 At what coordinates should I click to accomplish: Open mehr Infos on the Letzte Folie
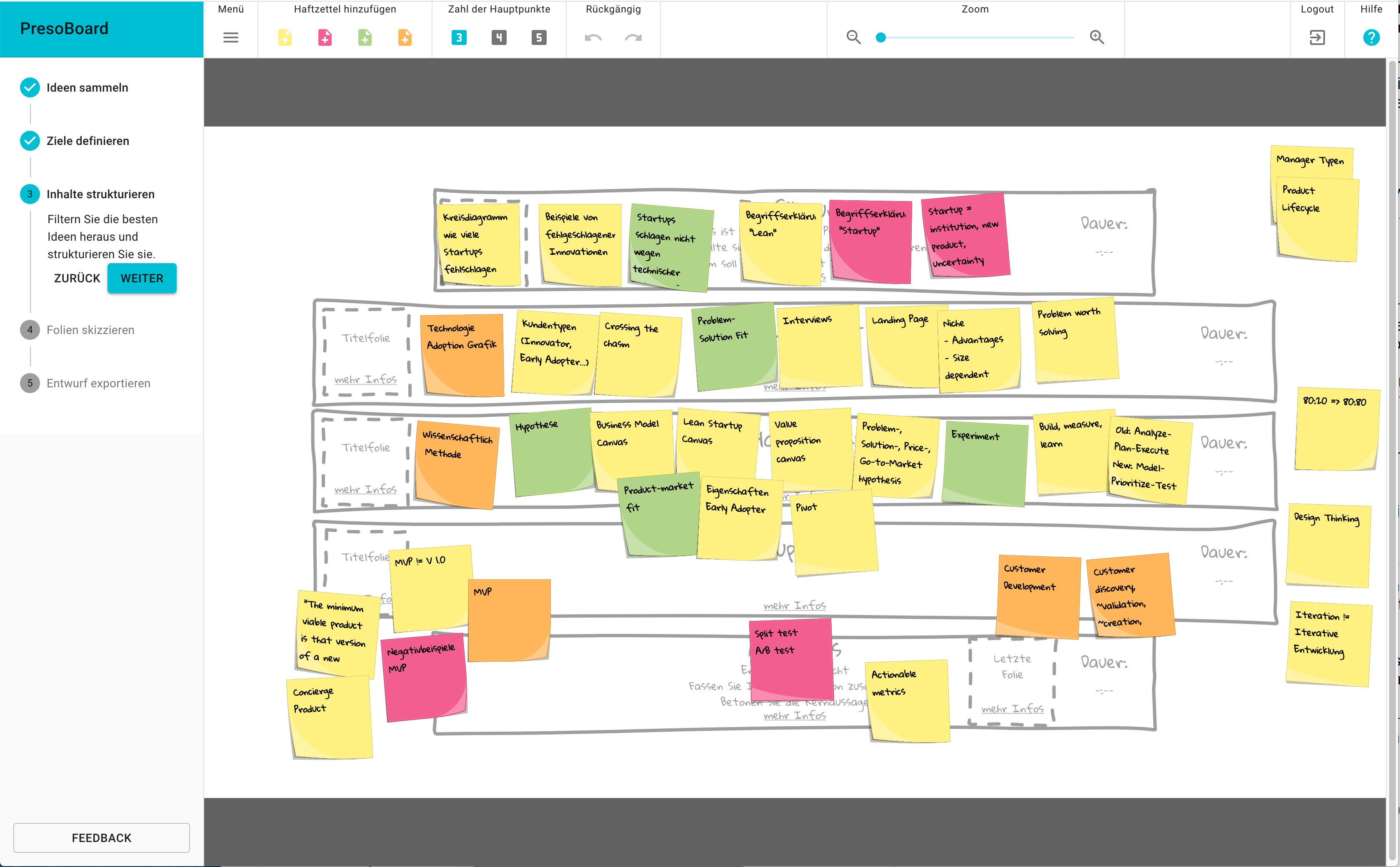pos(1012,709)
